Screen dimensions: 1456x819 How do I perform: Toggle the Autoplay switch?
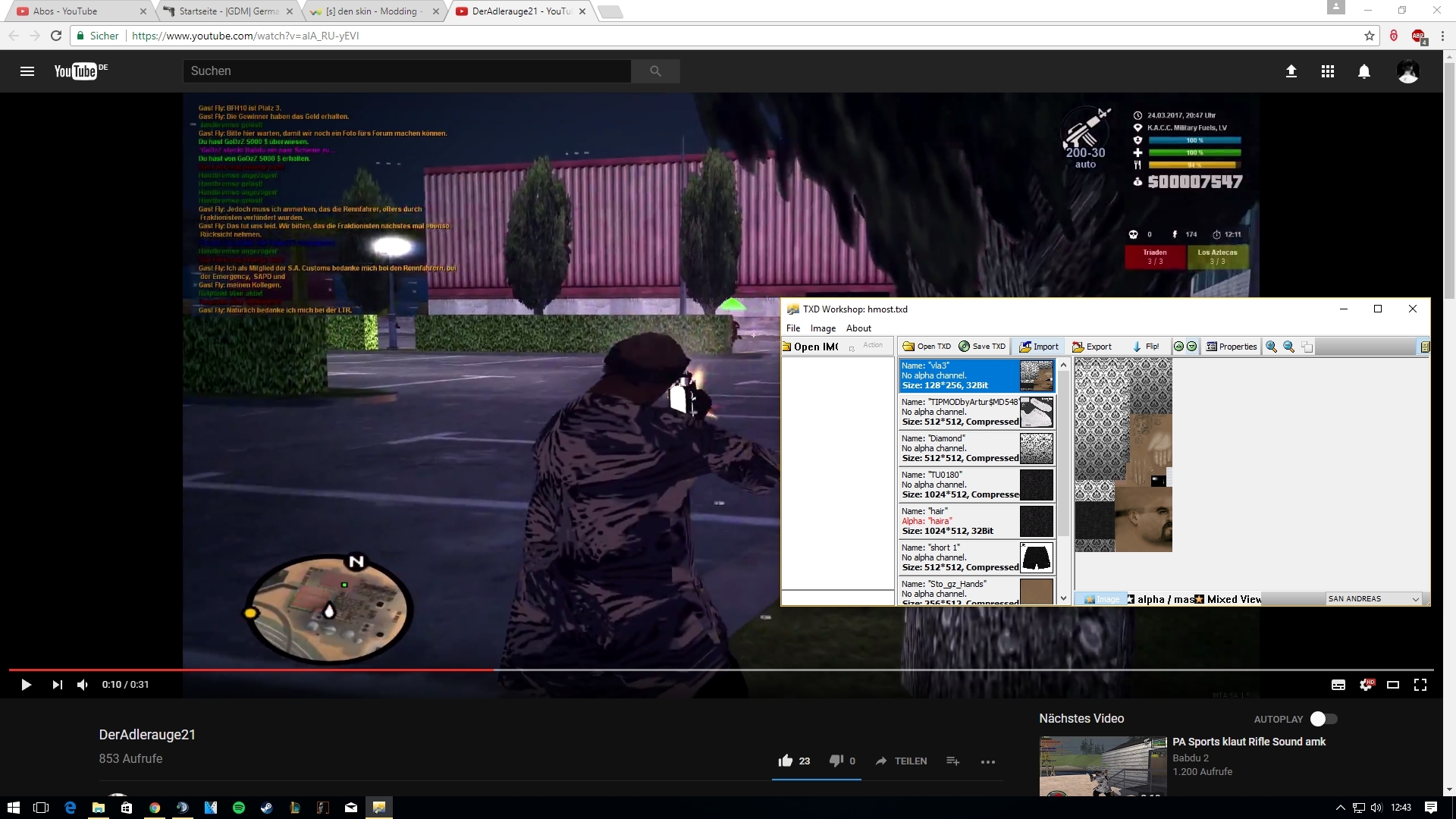1323,719
